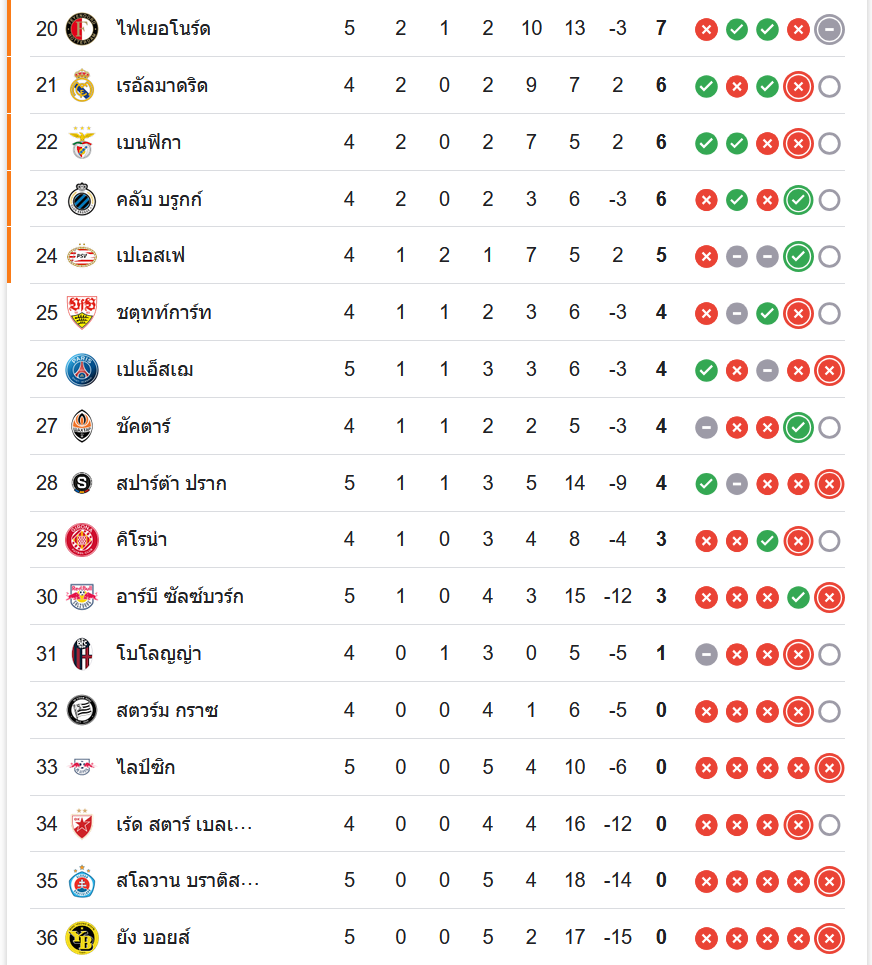This screenshot has height=965, width=872.
Task: Click team name สปาร์ต้า ปราก
Action: click(171, 484)
